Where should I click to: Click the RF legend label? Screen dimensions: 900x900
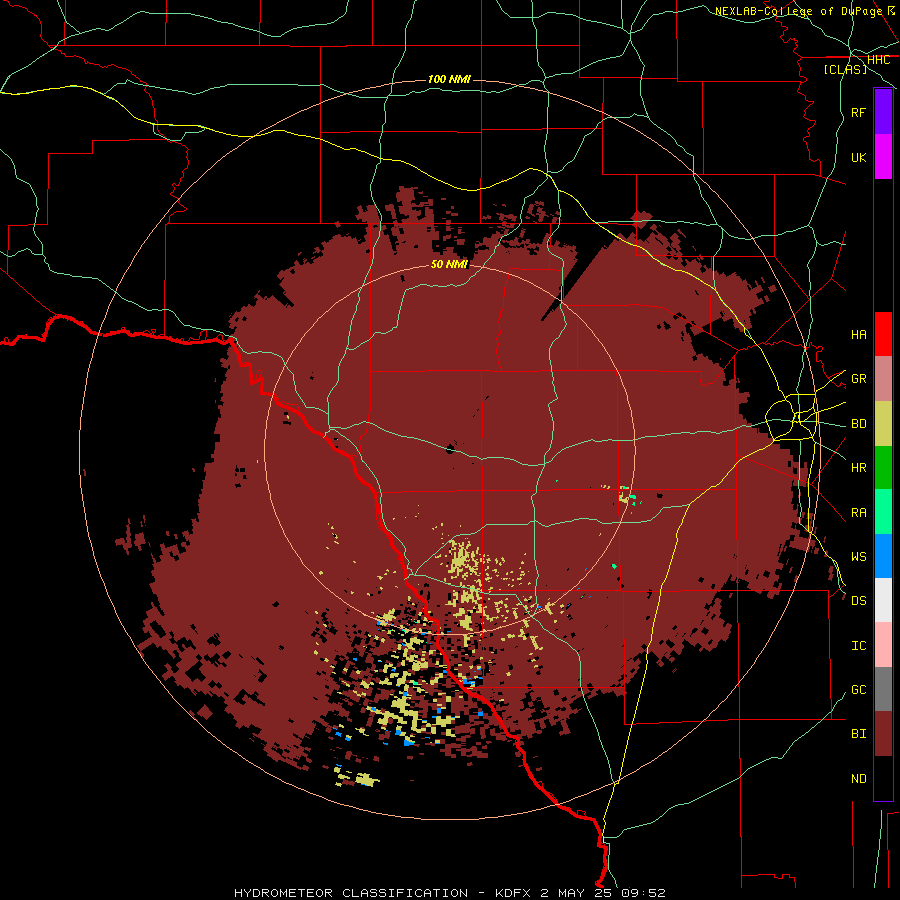coord(858,112)
